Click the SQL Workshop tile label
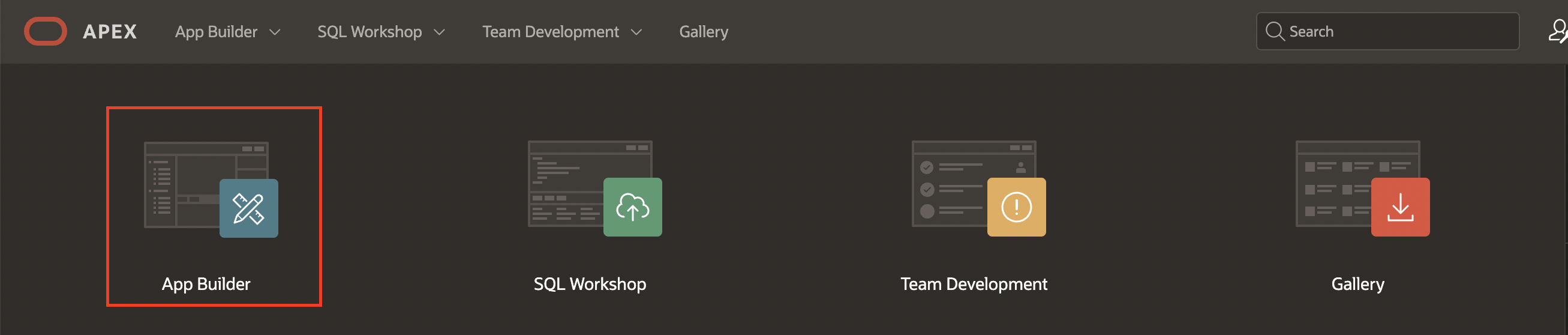This screenshot has height=335, width=1568. coord(590,285)
